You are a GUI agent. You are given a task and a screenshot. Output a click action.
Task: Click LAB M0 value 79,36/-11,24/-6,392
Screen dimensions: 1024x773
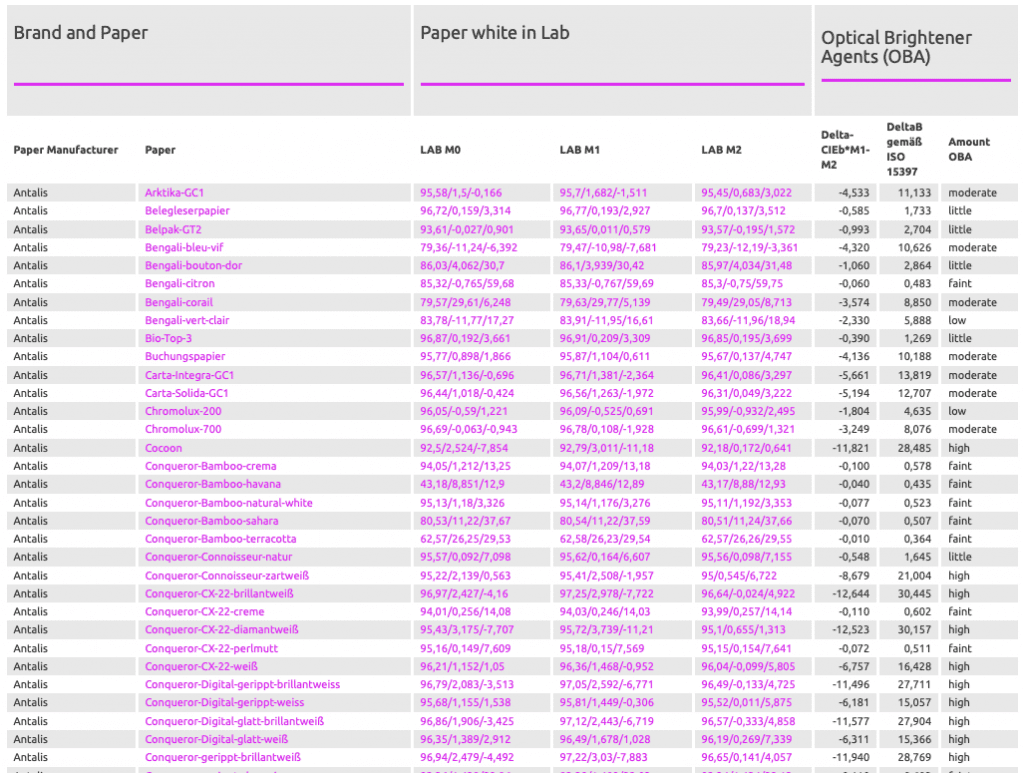coord(469,247)
